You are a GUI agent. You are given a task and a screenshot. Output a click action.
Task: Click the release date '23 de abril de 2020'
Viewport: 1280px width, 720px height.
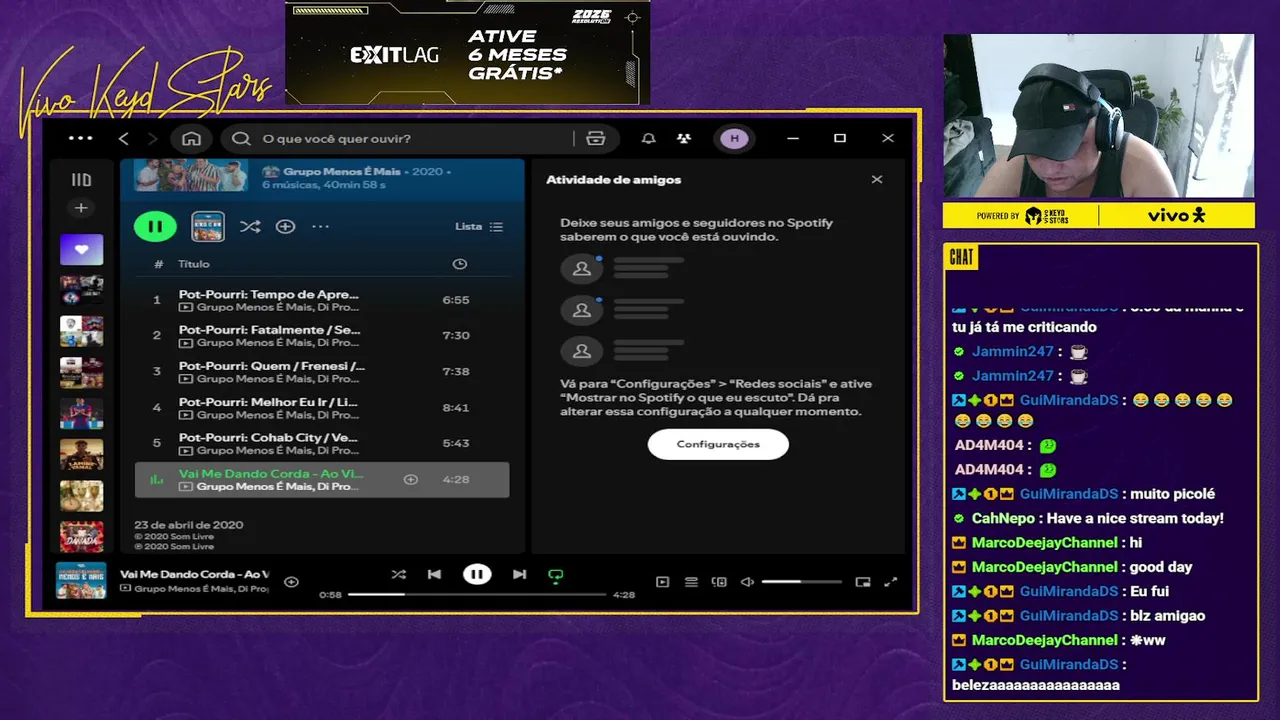coord(189,525)
